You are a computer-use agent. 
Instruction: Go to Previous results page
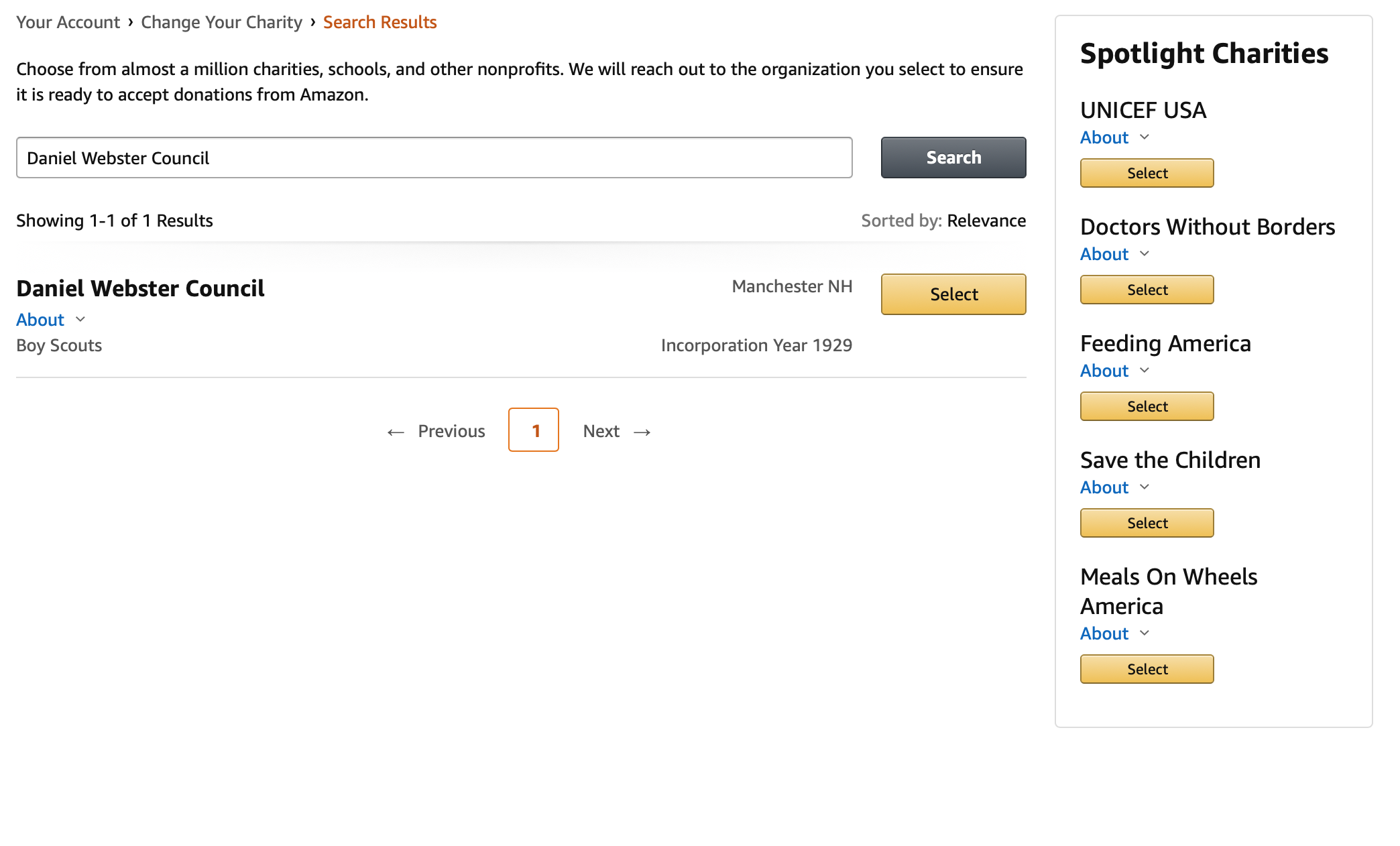[x=436, y=431]
